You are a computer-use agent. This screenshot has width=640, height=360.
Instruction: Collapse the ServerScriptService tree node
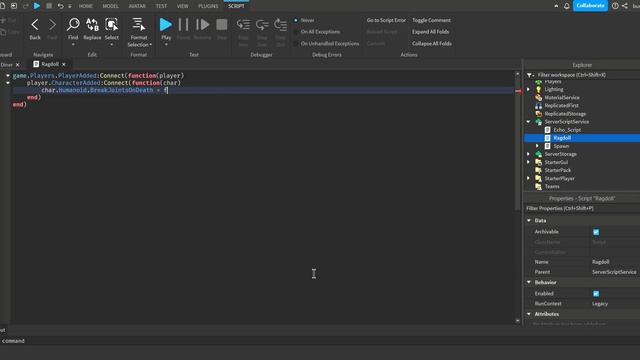[x=529, y=122]
